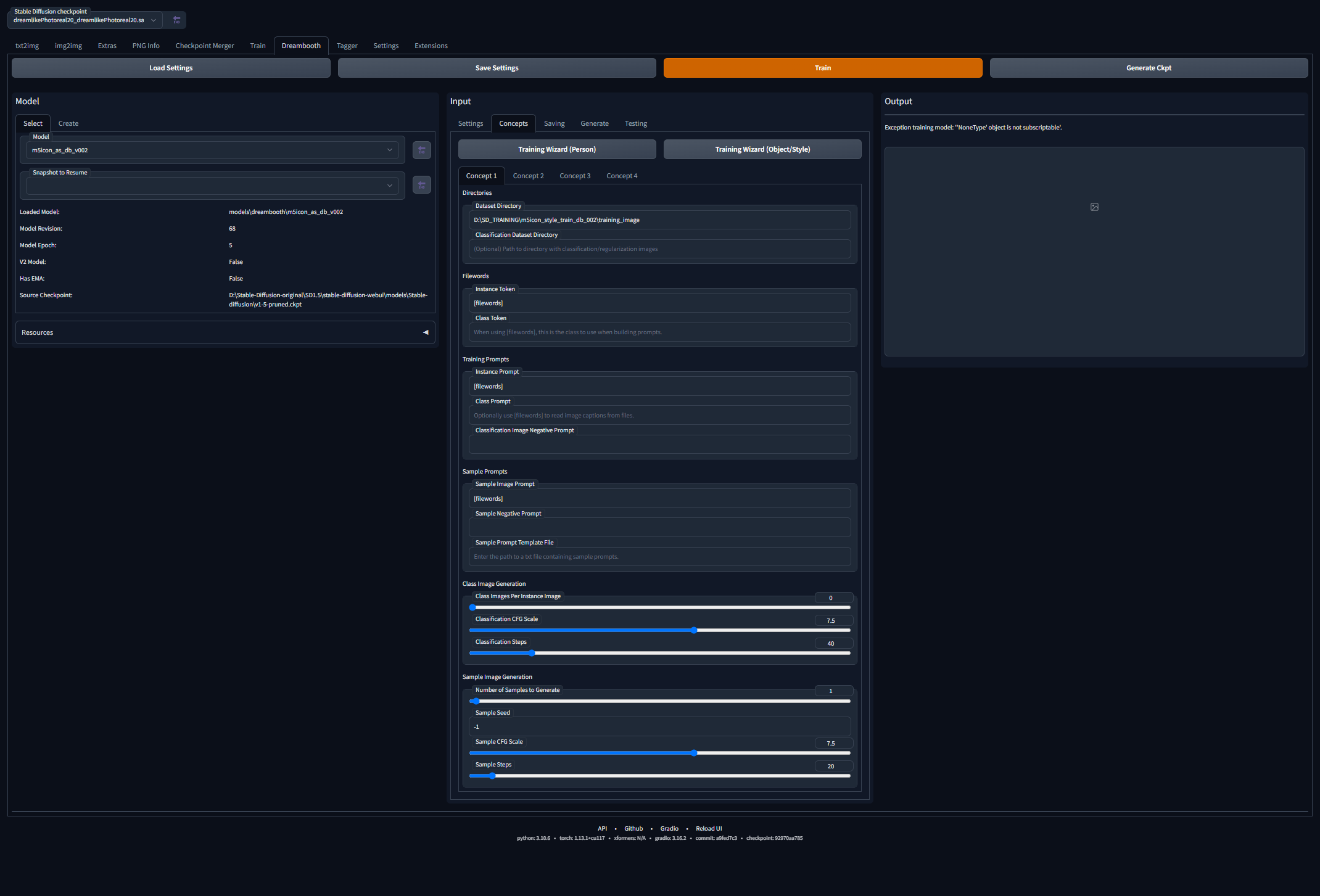The height and width of the screenshot is (896, 1320).
Task: Open the Stable Diffusion checkpoint dropdown
Action: pos(85,20)
